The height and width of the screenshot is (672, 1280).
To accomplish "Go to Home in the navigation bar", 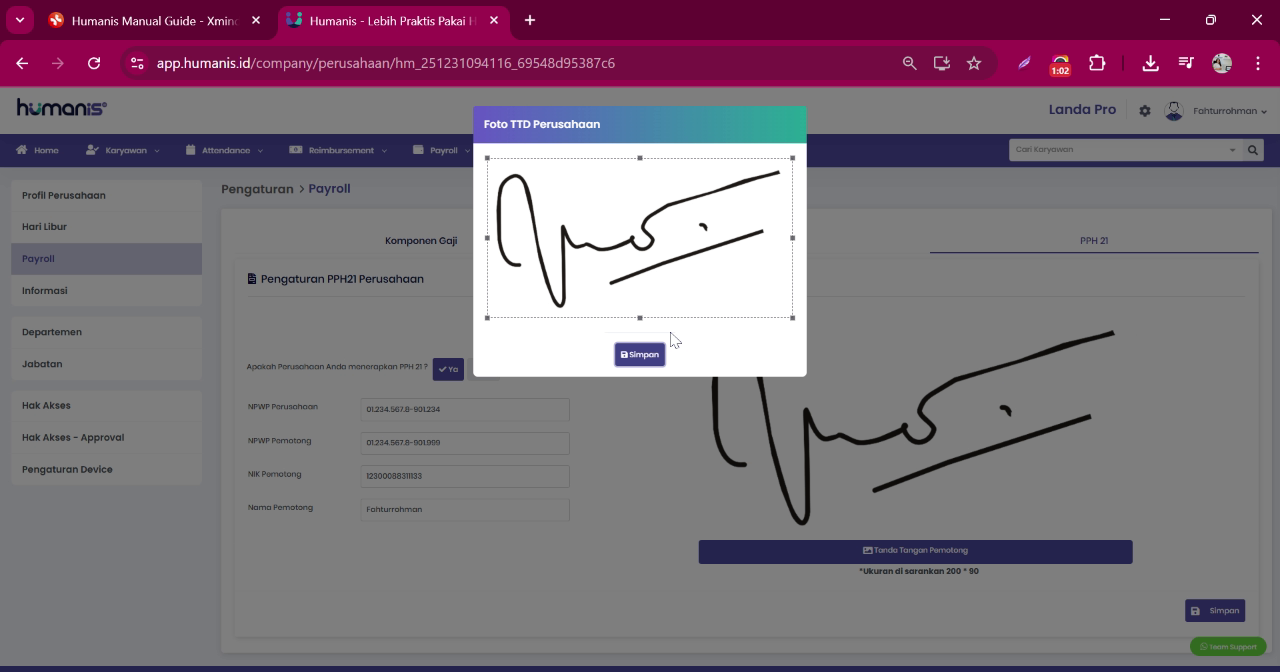I will click(37, 150).
